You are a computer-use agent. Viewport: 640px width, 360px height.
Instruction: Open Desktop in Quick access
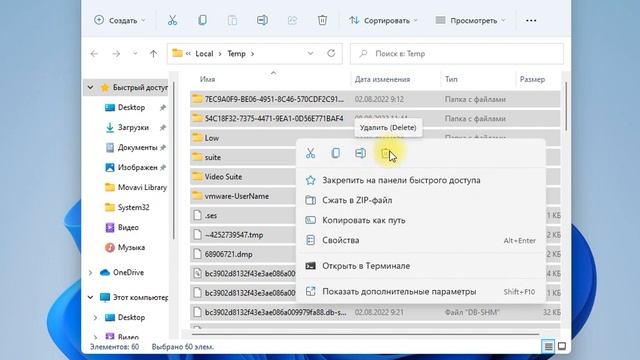(131, 107)
